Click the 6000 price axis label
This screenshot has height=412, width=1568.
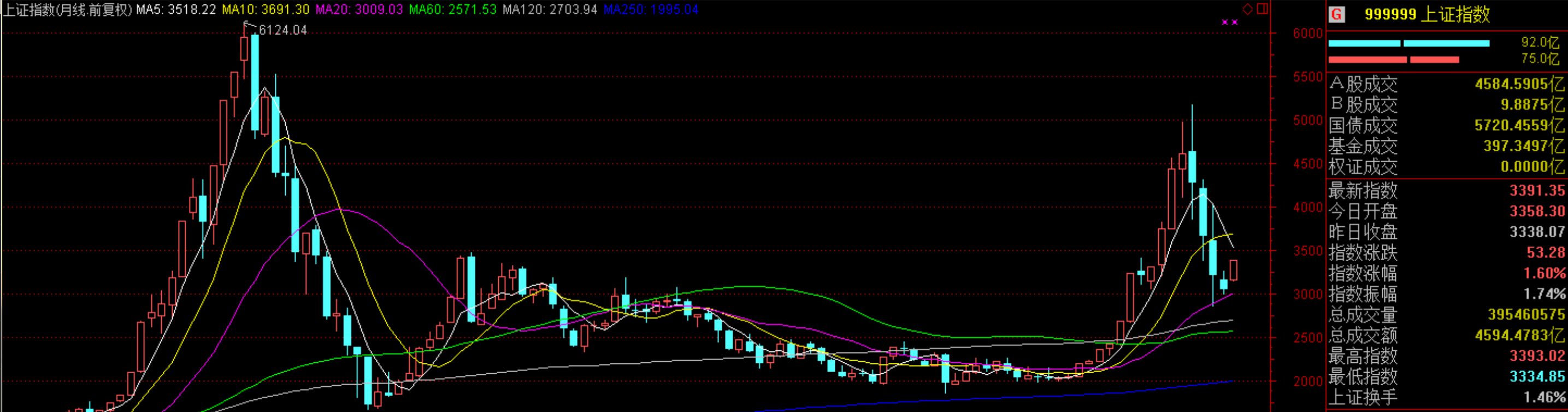[x=1307, y=33]
